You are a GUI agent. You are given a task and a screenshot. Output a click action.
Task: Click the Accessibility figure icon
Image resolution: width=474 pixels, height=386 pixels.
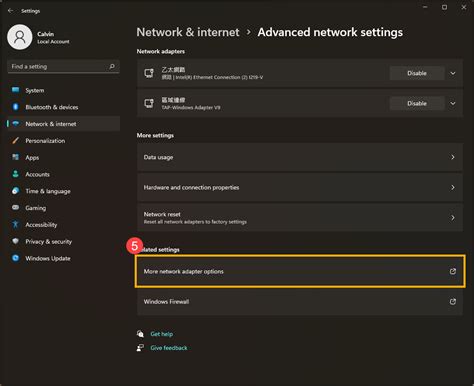click(x=15, y=224)
